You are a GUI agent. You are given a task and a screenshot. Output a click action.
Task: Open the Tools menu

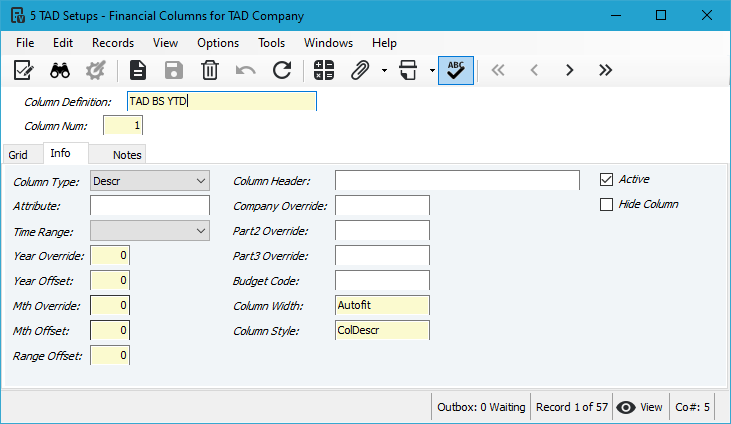point(271,43)
